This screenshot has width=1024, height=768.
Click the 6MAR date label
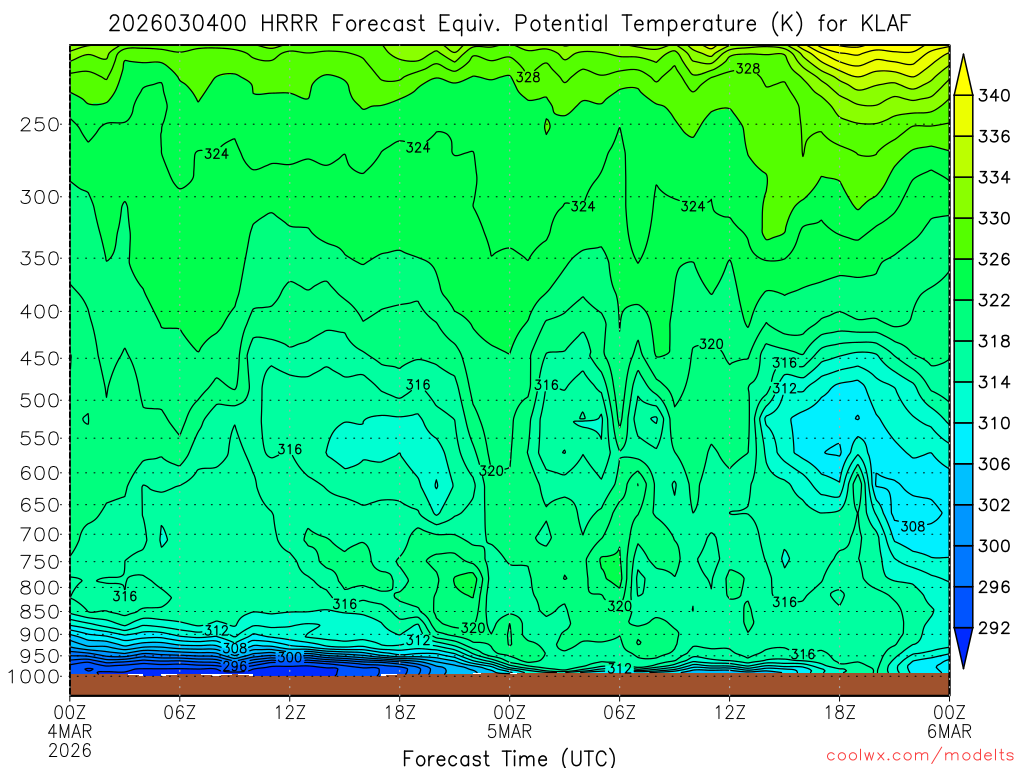coord(950,731)
